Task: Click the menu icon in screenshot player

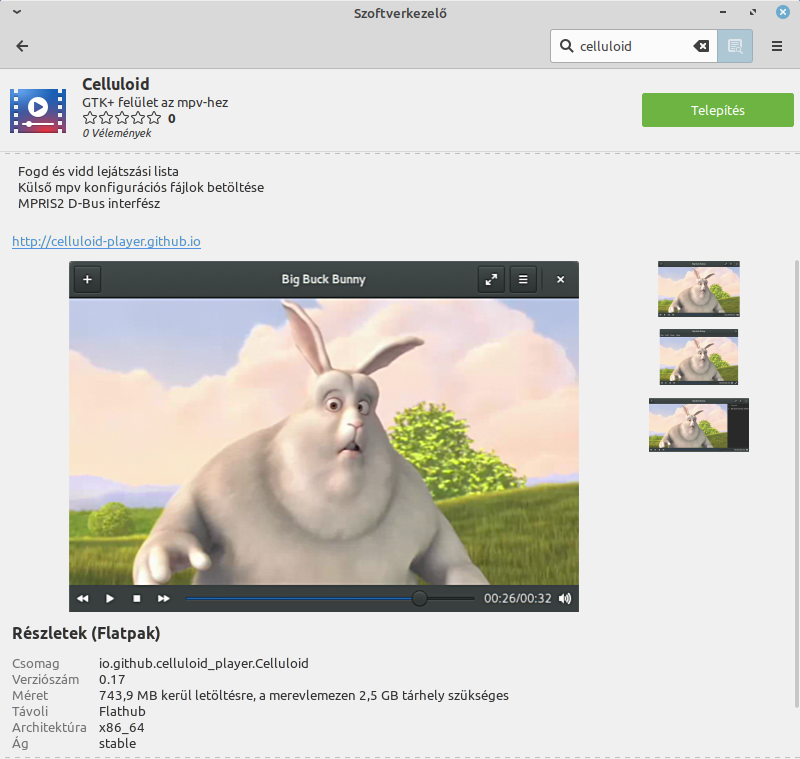Action: (x=523, y=280)
